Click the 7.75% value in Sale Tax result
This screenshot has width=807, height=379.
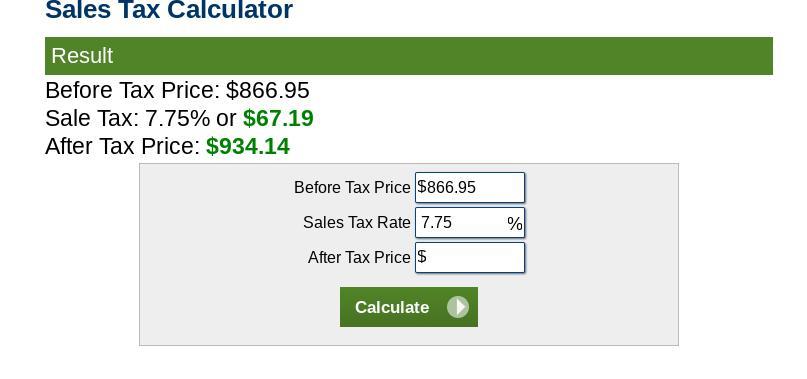pos(178,118)
